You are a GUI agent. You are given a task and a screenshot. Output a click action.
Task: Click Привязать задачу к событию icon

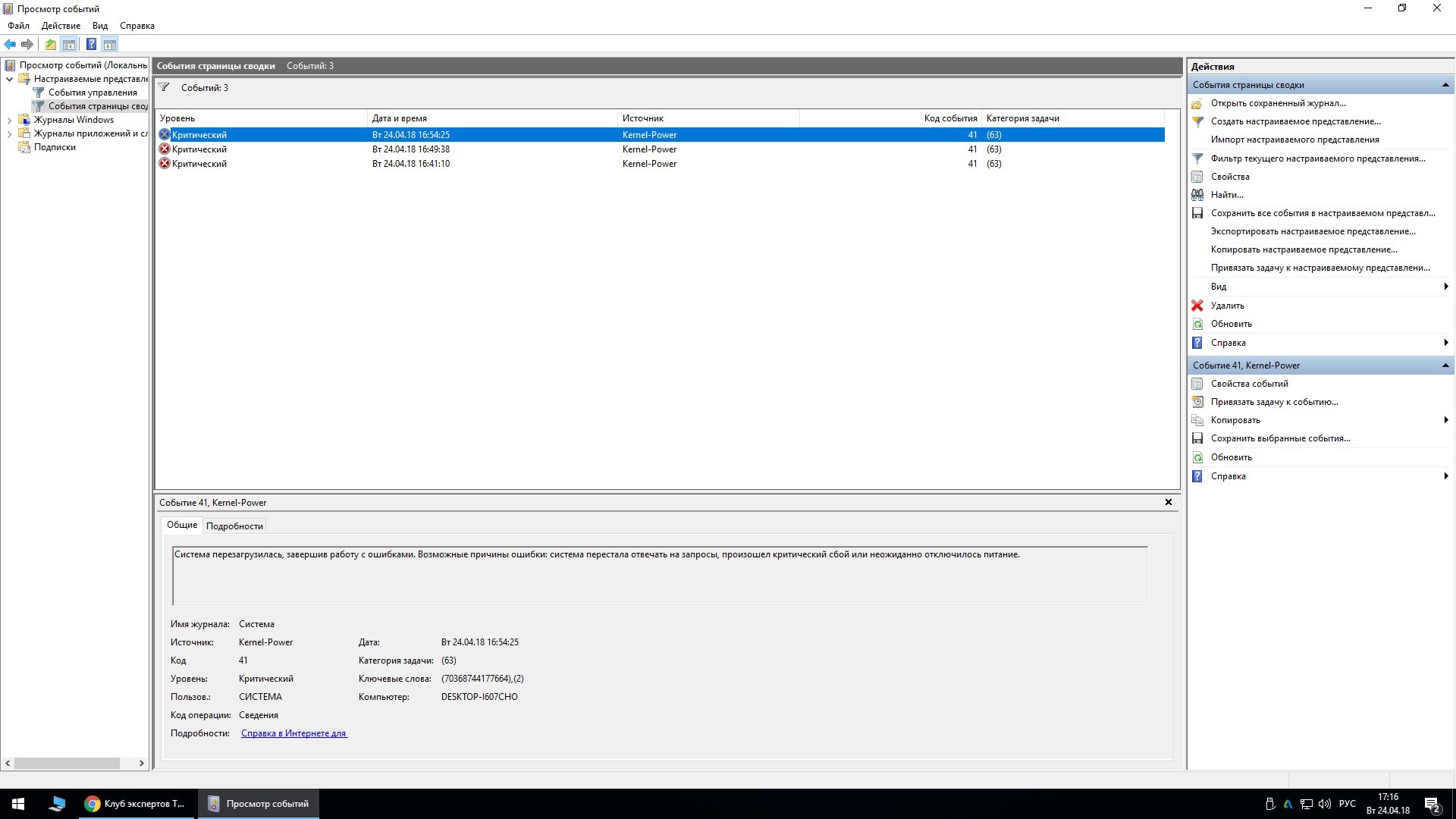1197,402
